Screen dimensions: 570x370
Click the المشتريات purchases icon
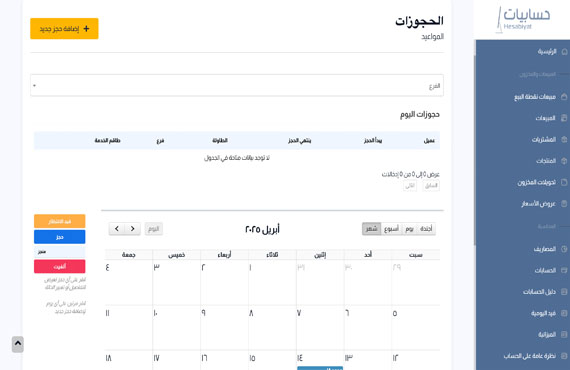[x=564, y=139]
